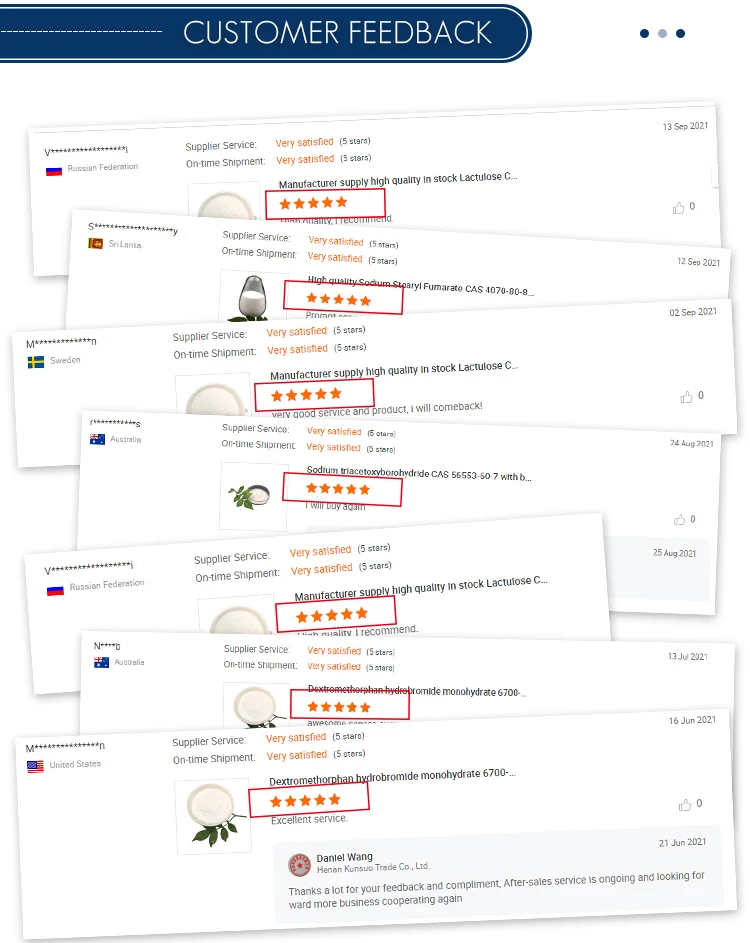This screenshot has width=750, height=943.
Task: Open Sodium Stearyl Fumarate product thumbnail
Action: click(x=253, y=296)
